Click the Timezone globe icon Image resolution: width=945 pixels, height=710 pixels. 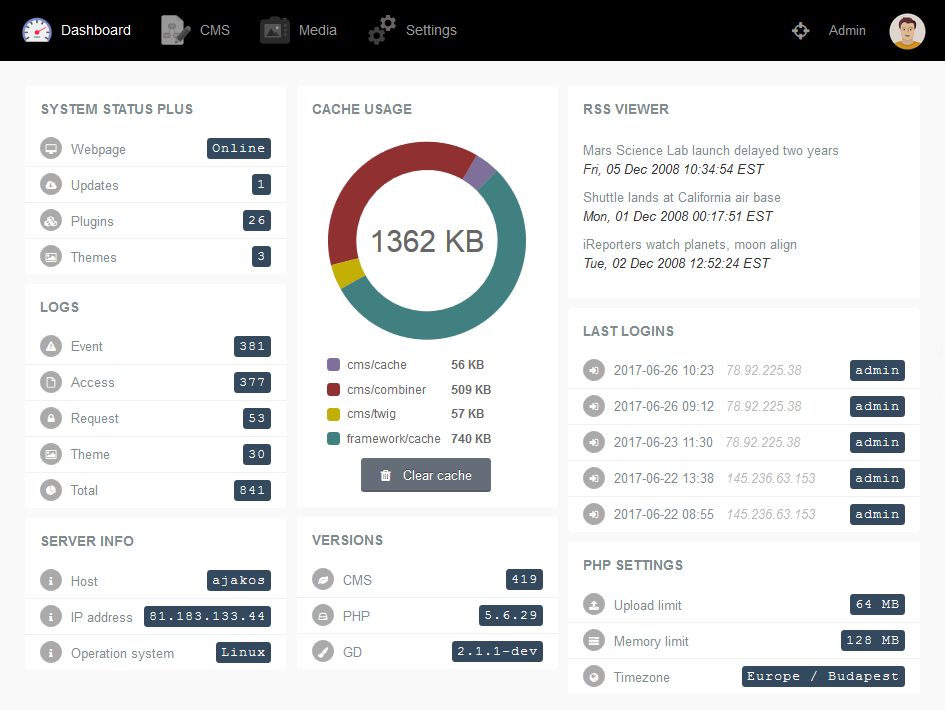click(x=594, y=677)
